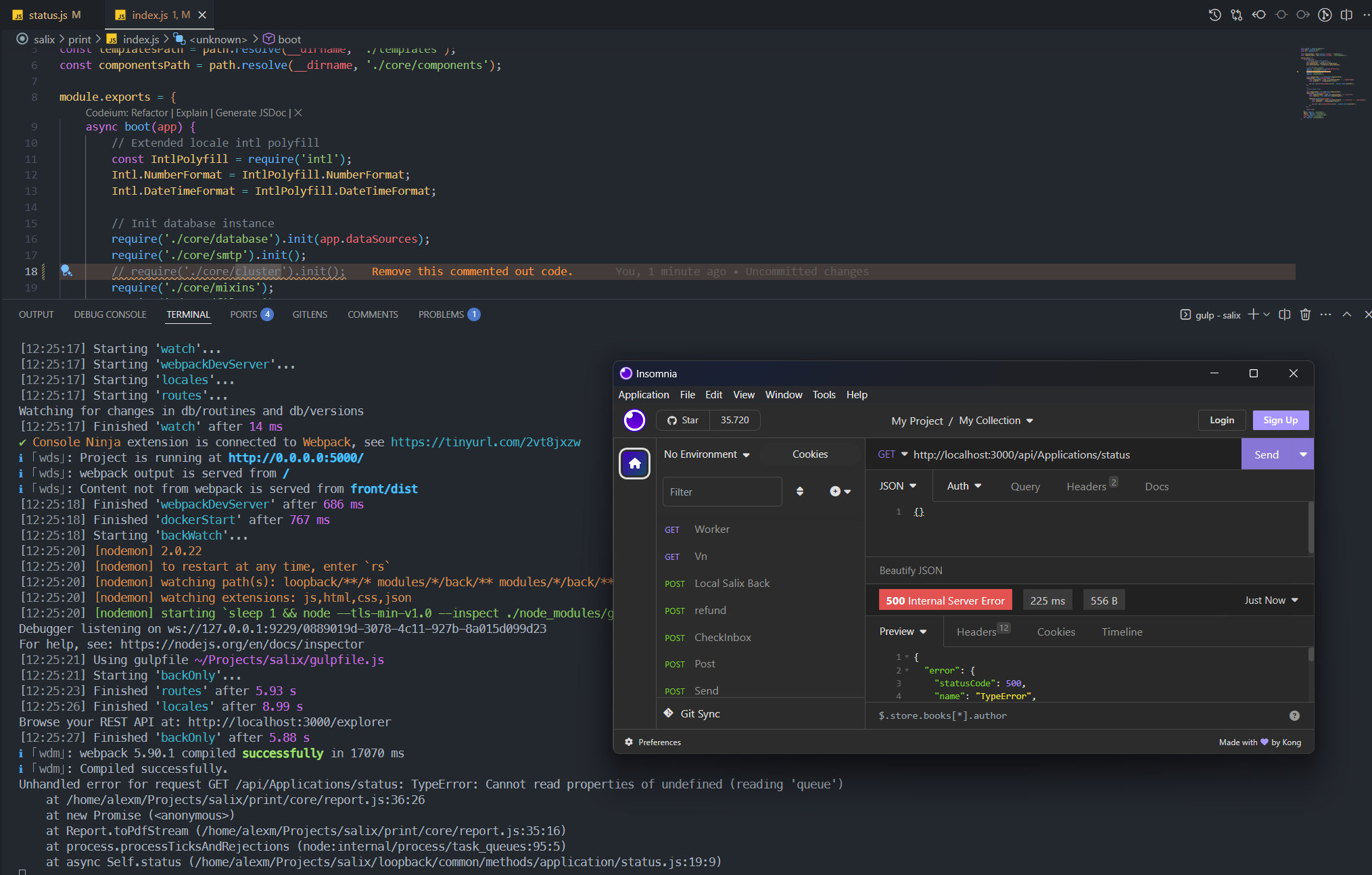
Task: Click the 35.720 star count
Action: pyautogui.click(x=734, y=420)
